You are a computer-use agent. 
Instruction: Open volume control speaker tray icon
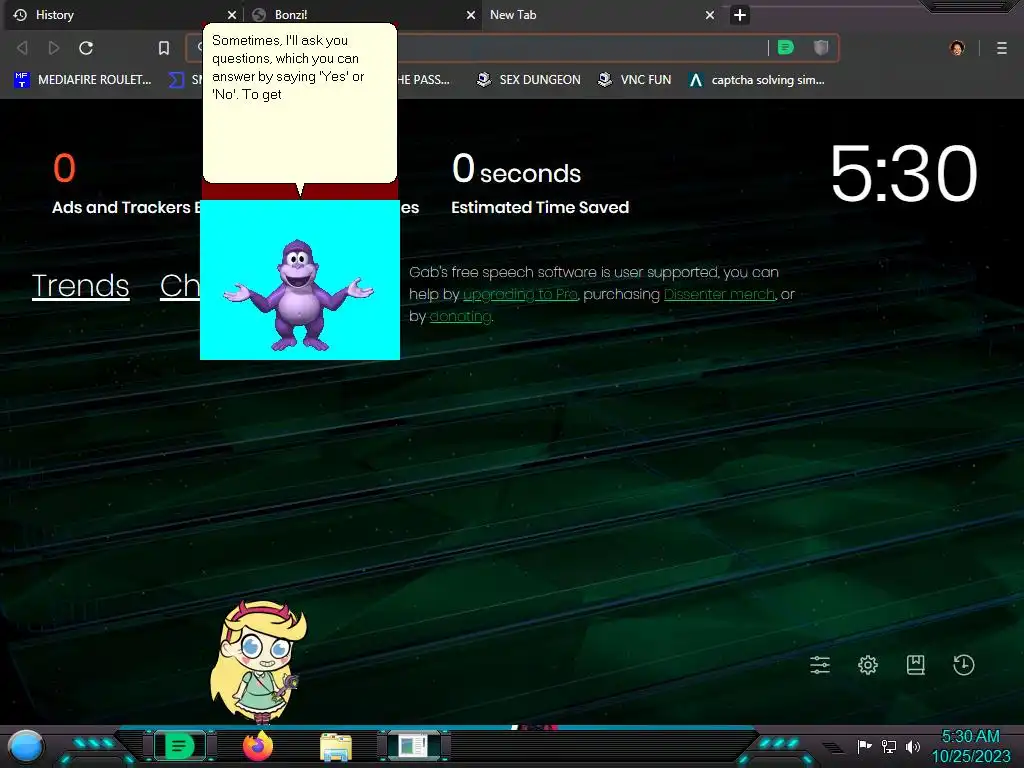tap(913, 746)
